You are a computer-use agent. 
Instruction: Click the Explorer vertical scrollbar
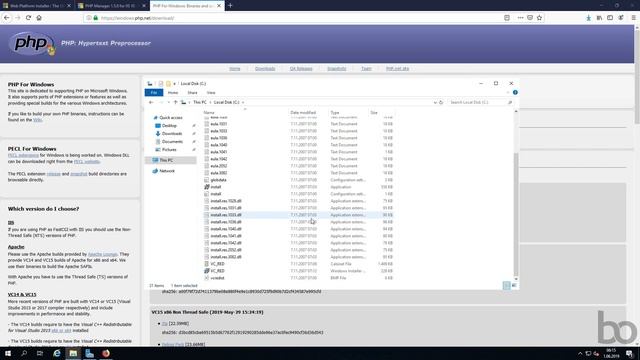click(x=516, y=214)
